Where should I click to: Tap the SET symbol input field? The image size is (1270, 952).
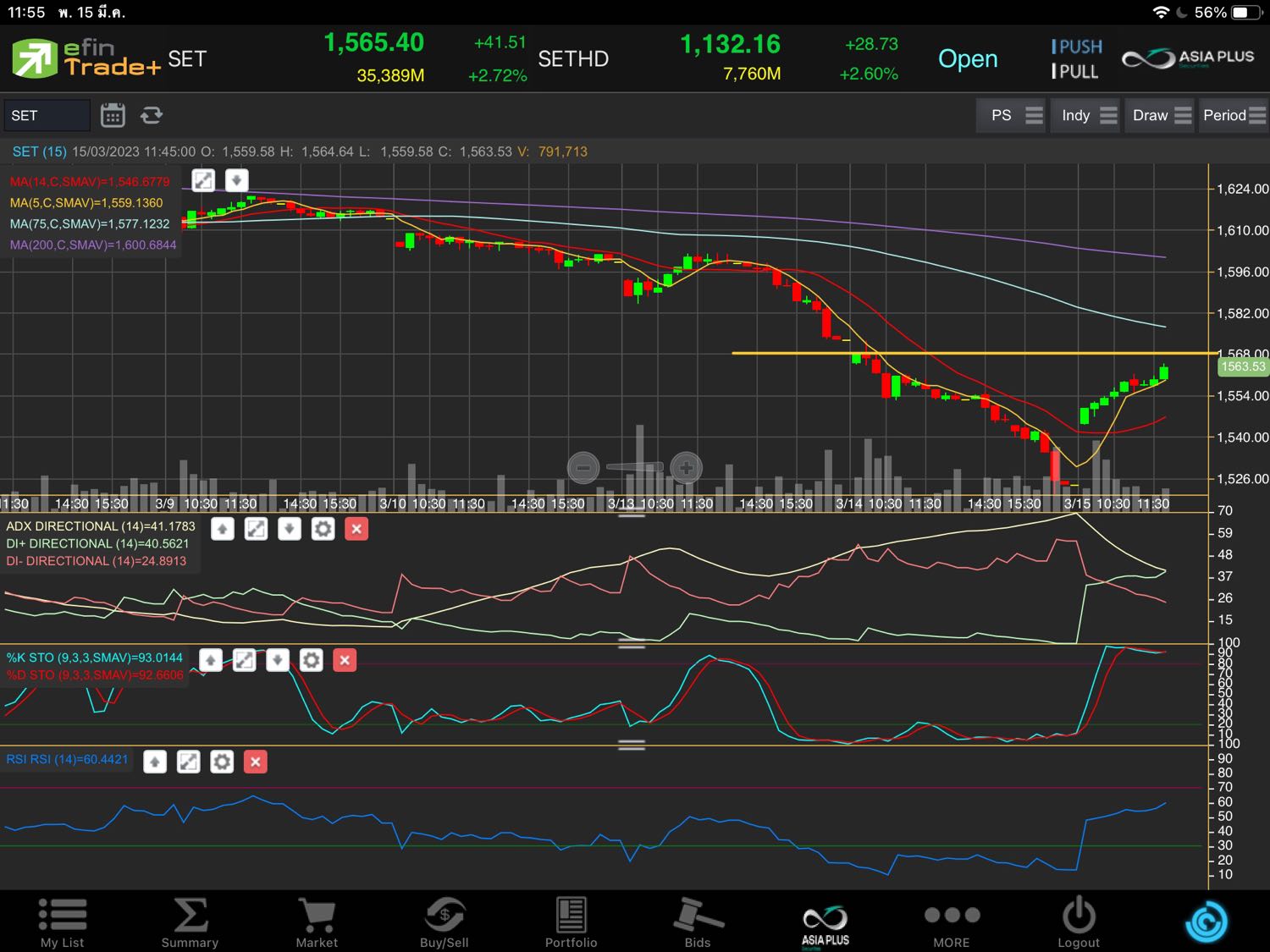coord(47,115)
